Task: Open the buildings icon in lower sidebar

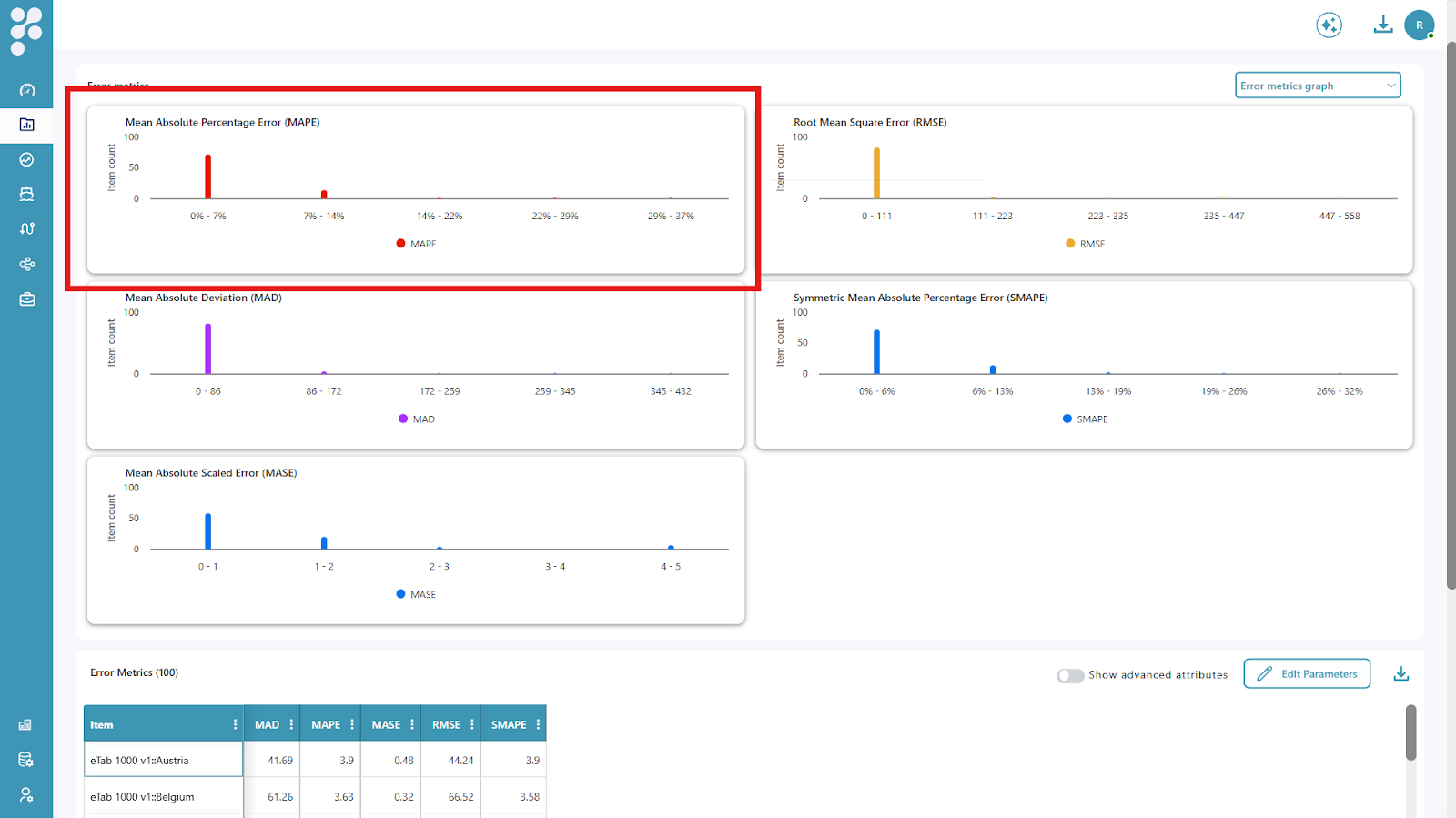Action: [x=25, y=725]
